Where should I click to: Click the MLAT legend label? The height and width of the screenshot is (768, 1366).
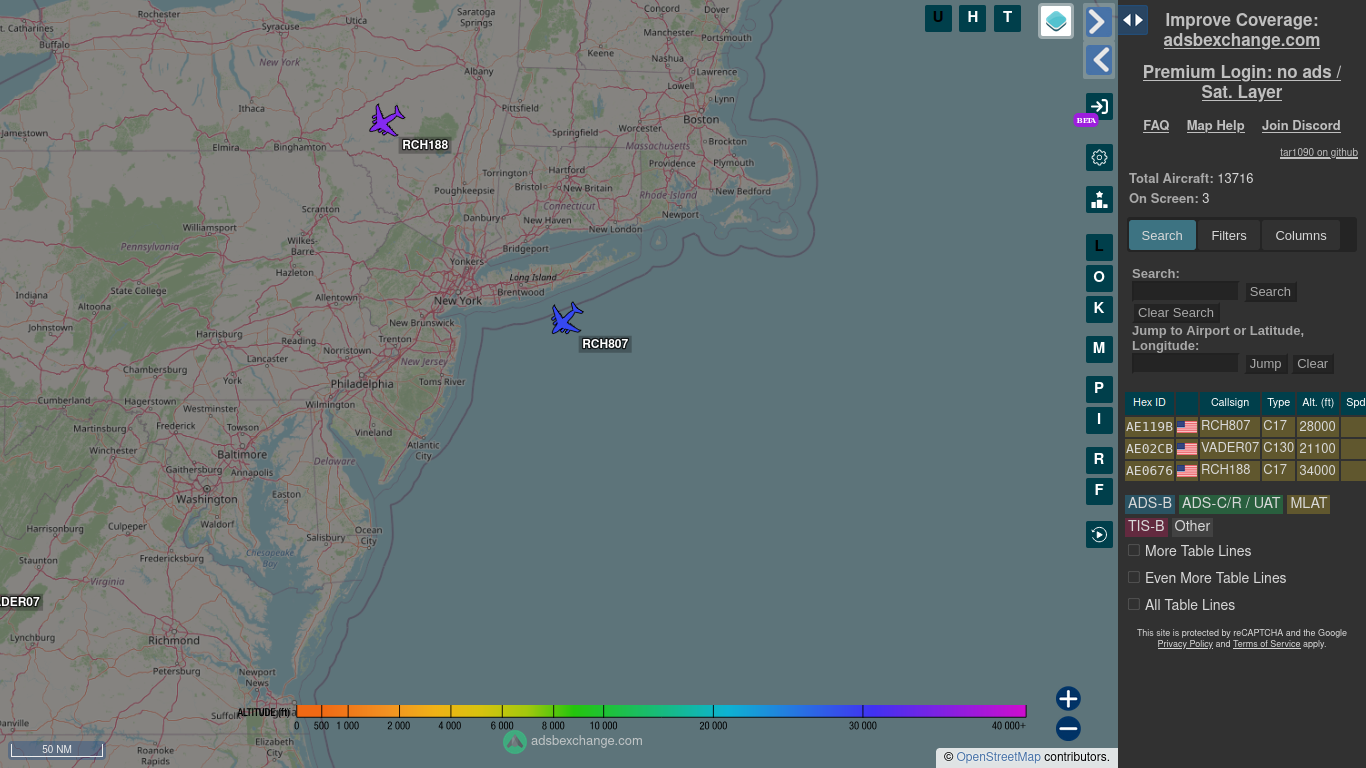click(1308, 503)
